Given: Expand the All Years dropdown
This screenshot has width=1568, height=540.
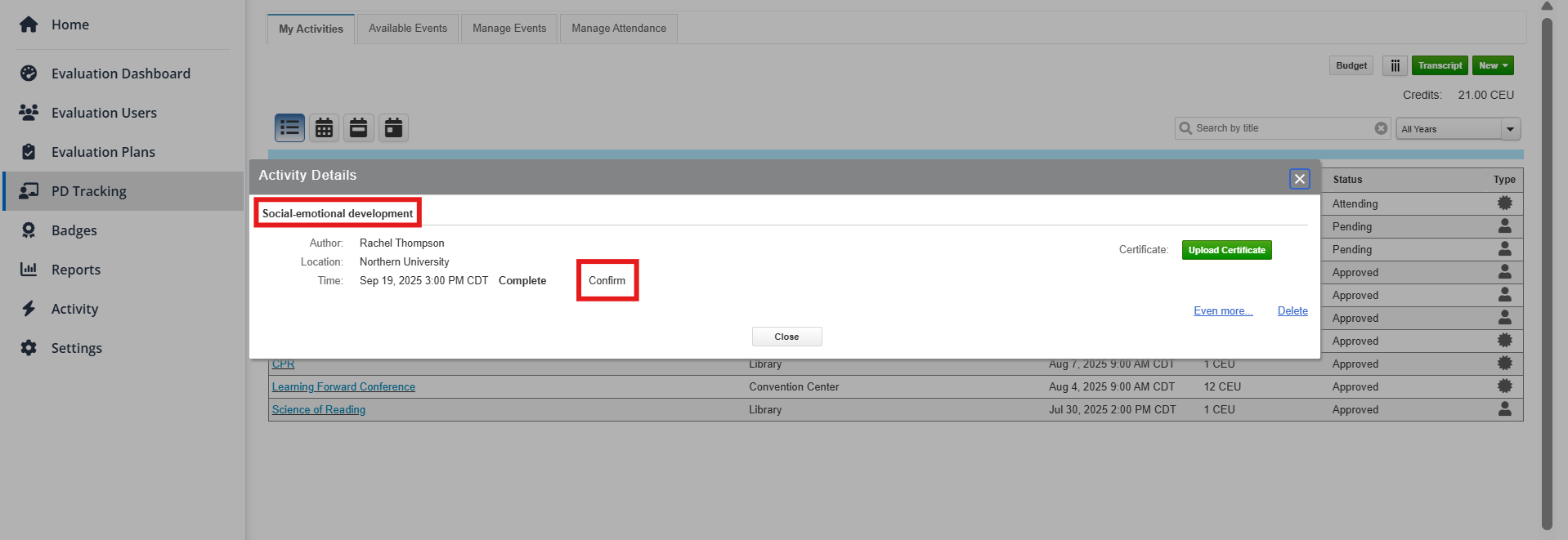Looking at the screenshot, I should (1510, 129).
